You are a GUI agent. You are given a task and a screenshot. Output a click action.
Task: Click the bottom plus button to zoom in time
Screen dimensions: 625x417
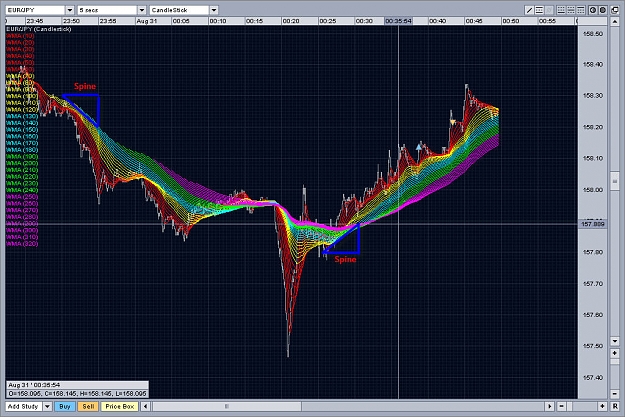[x=602, y=406]
